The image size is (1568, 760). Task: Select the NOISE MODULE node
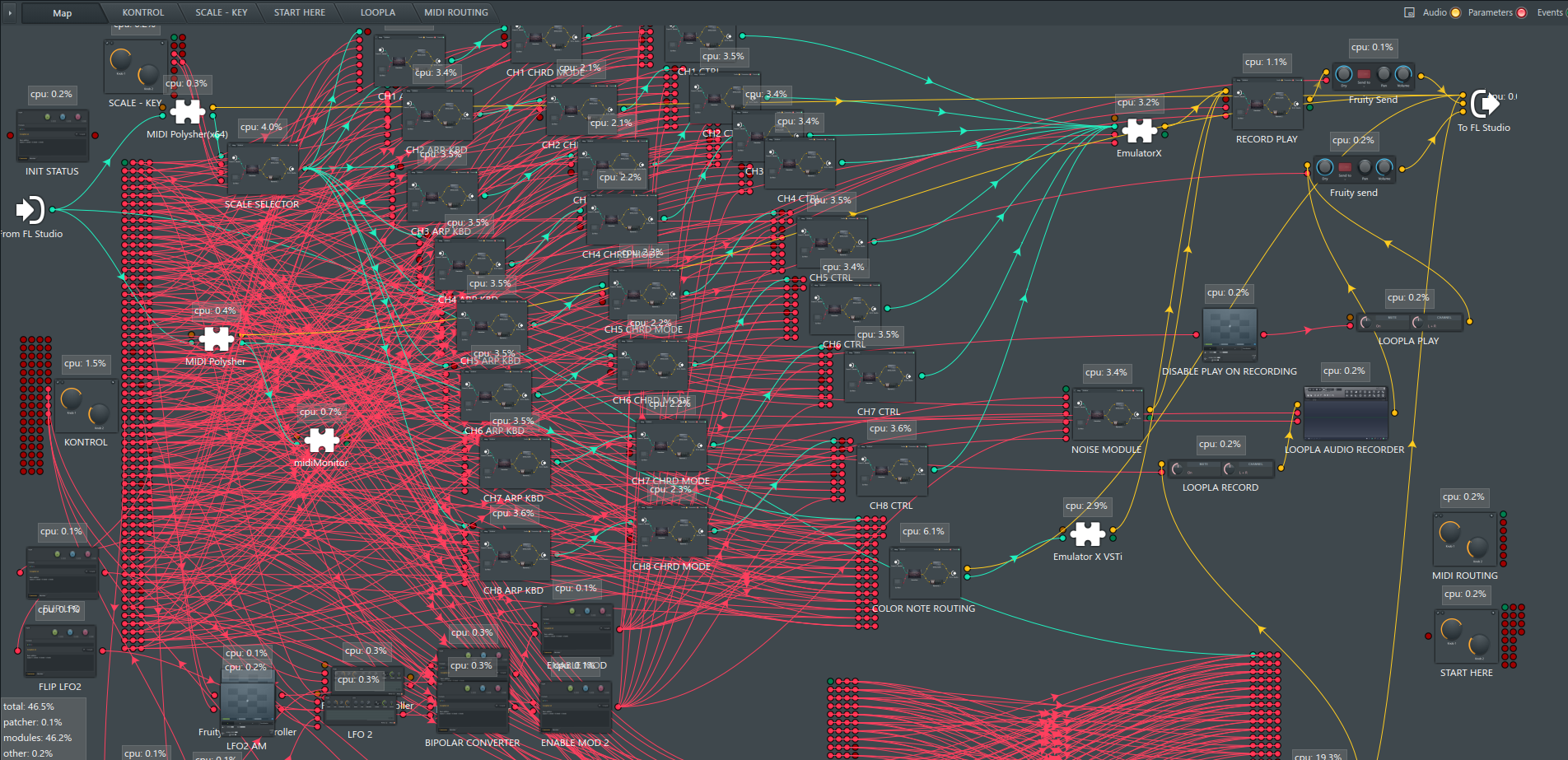pos(1108,415)
